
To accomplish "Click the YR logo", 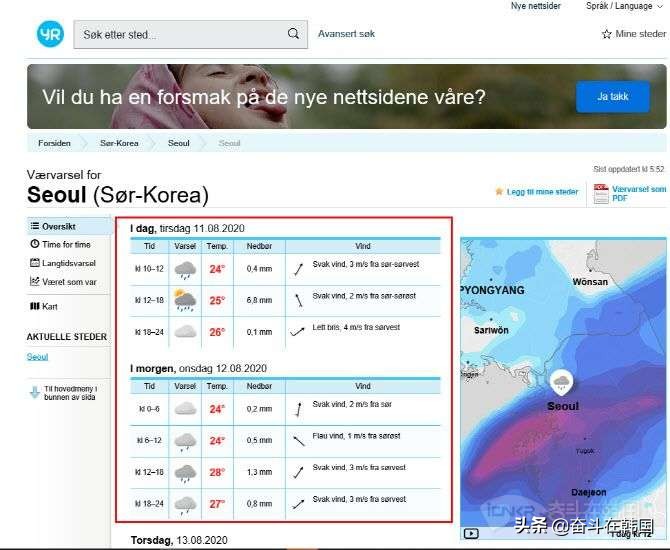I will [50, 34].
